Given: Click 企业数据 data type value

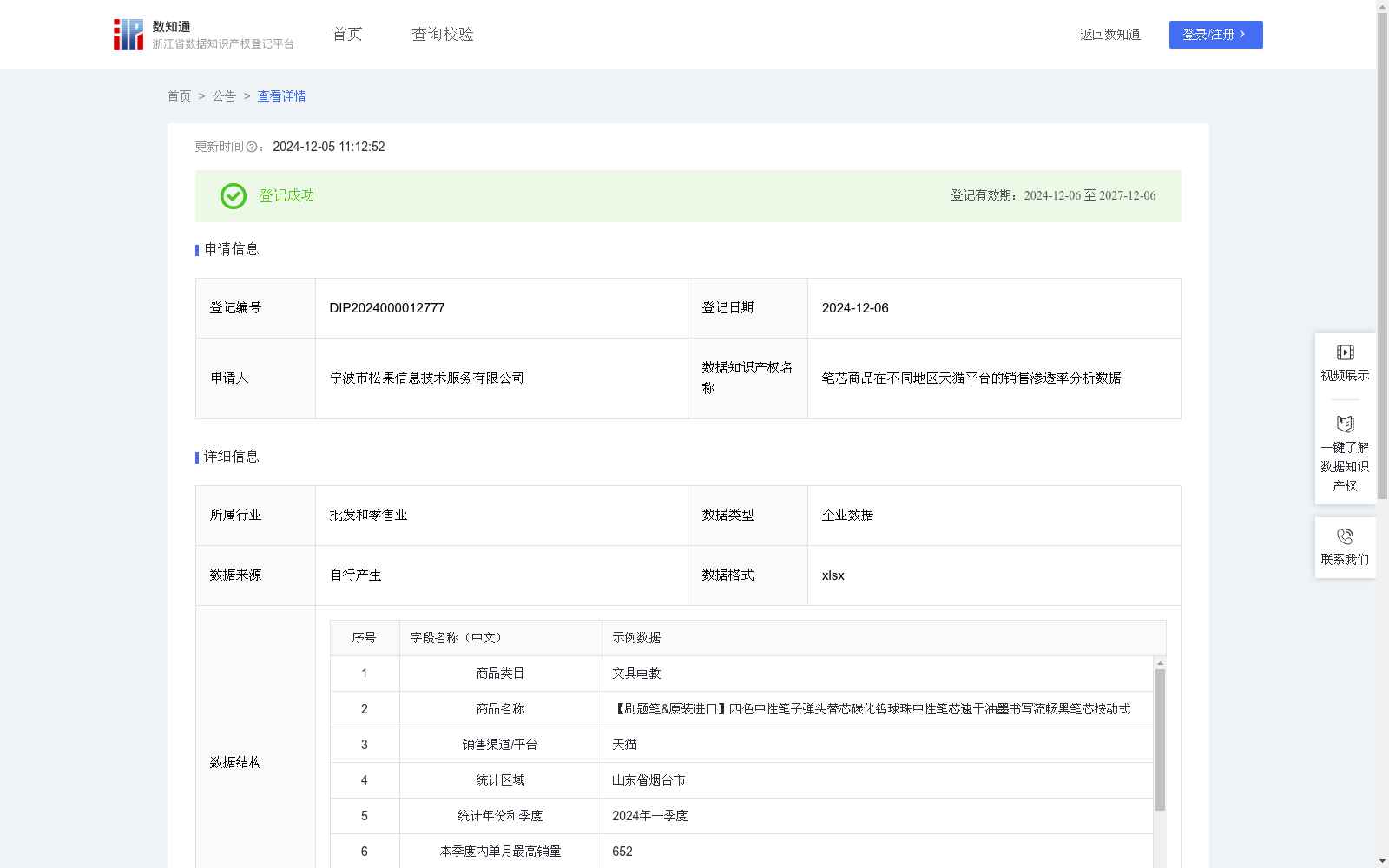Looking at the screenshot, I should pyautogui.click(x=847, y=516).
